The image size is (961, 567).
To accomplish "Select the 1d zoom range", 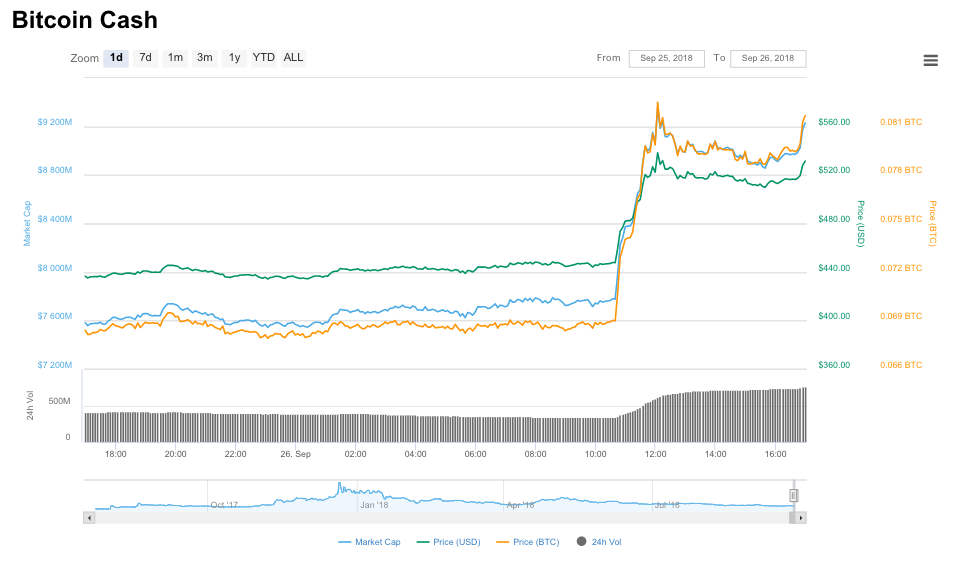I will (x=116, y=58).
